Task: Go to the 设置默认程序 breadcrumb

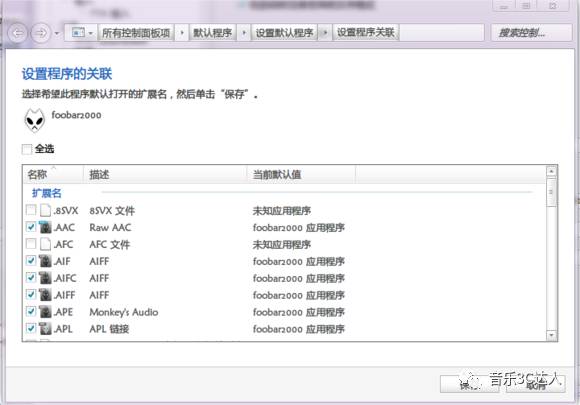Action: point(284,33)
